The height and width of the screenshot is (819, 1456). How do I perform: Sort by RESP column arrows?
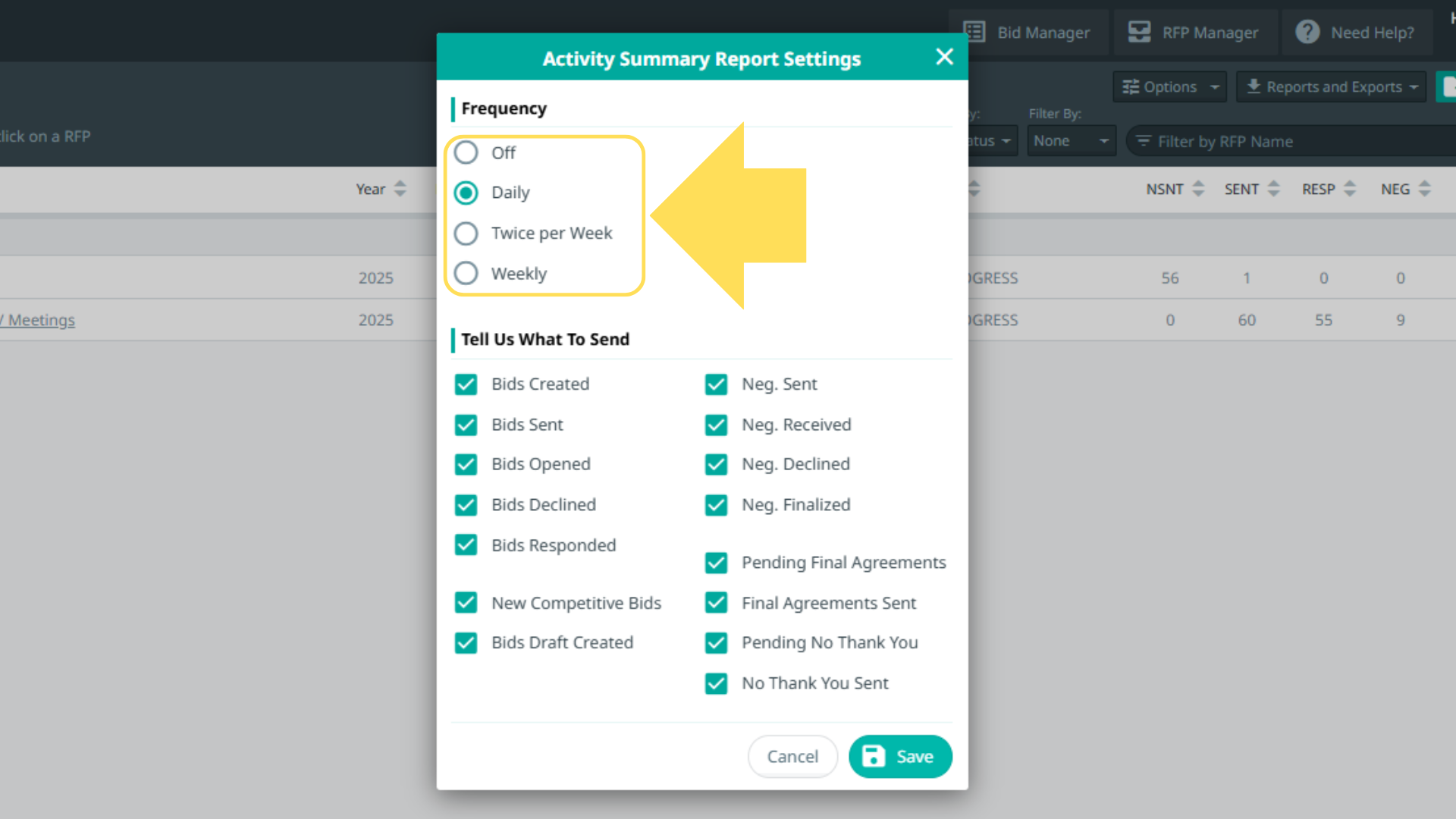[1350, 189]
